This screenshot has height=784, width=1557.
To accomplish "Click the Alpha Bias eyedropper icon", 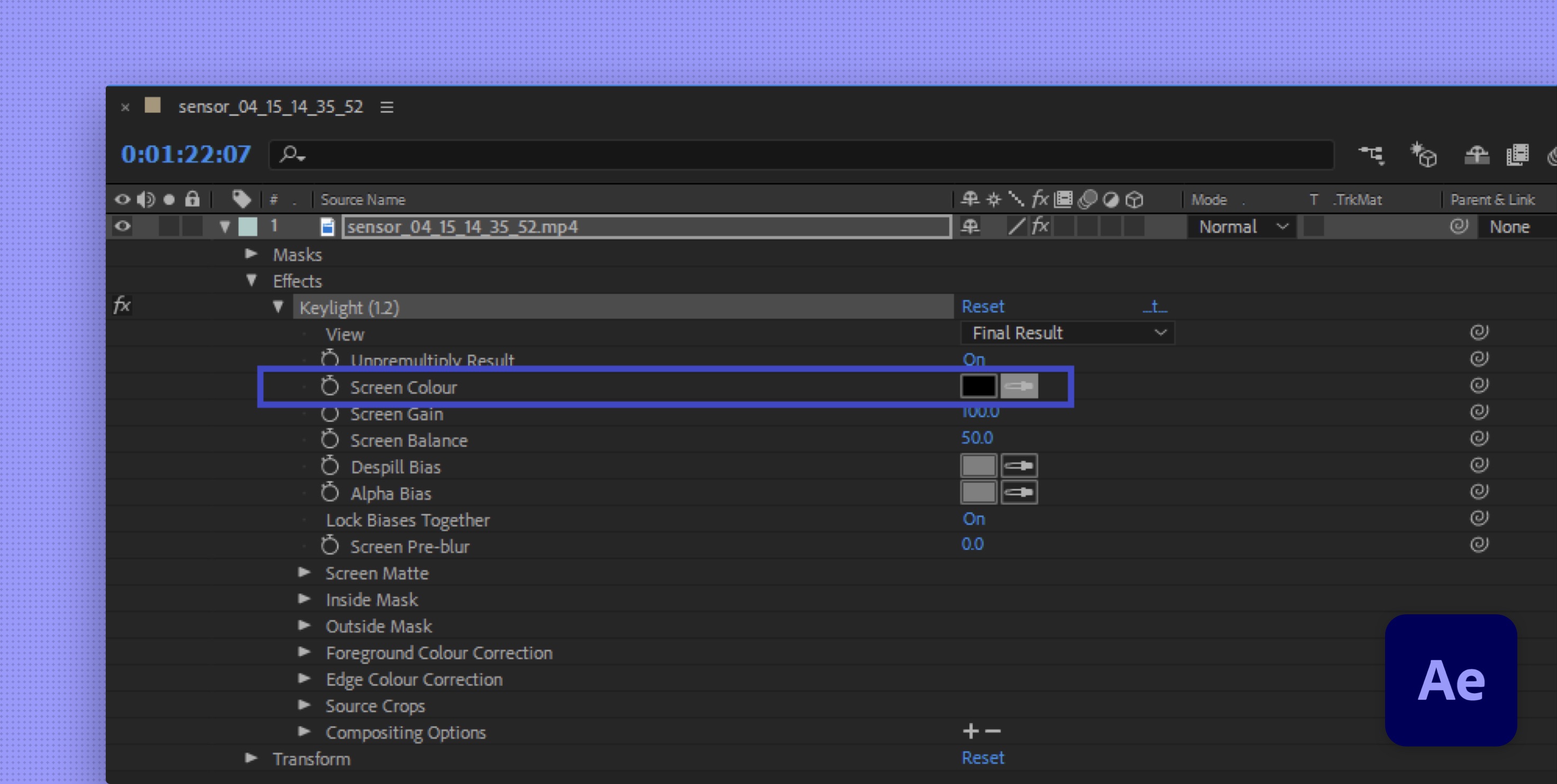I will pyautogui.click(x=1019, y=492).
